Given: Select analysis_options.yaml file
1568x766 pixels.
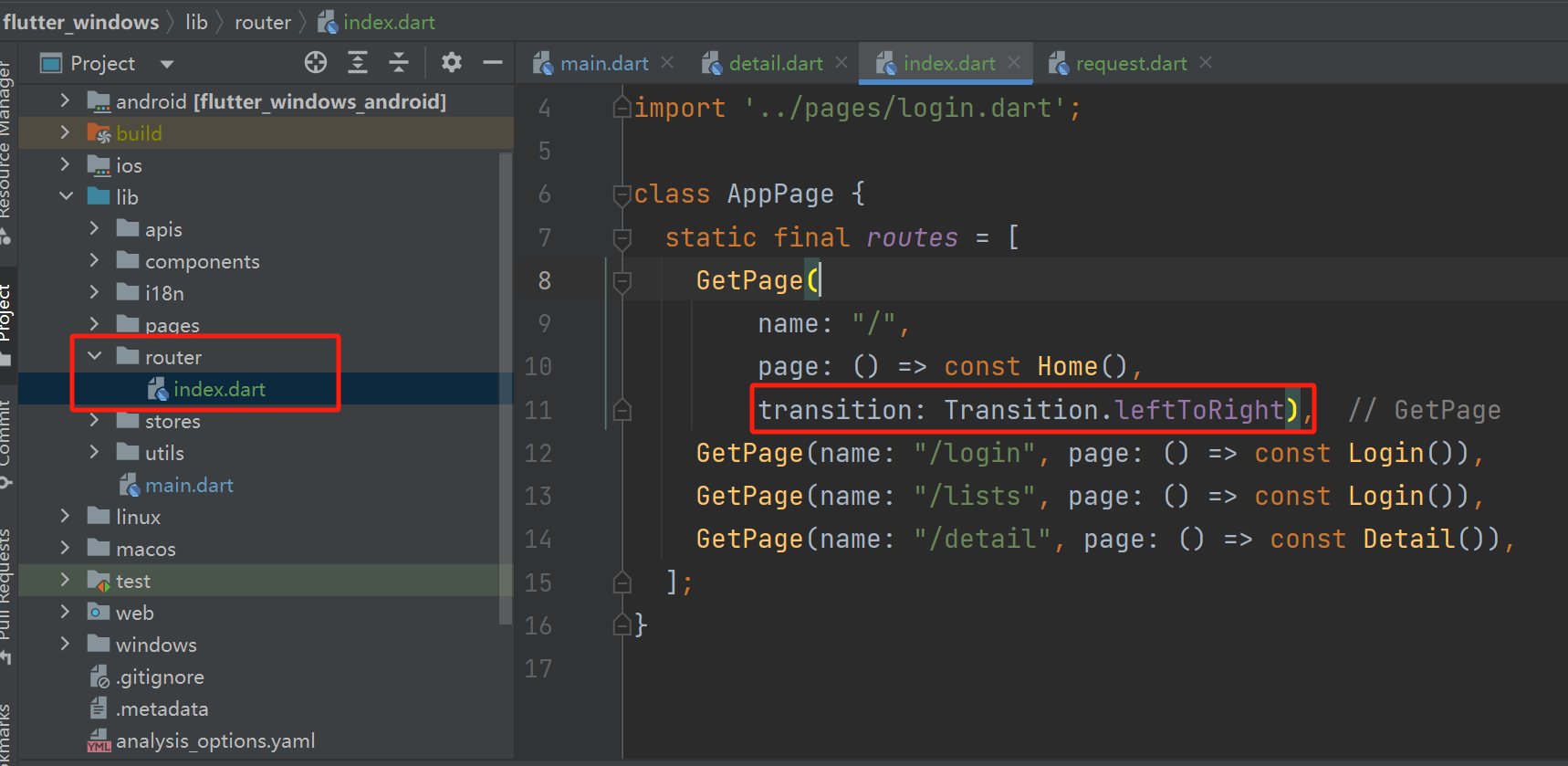Looking at the screenshot, I should pyautogui.click(x=215, y=740).
